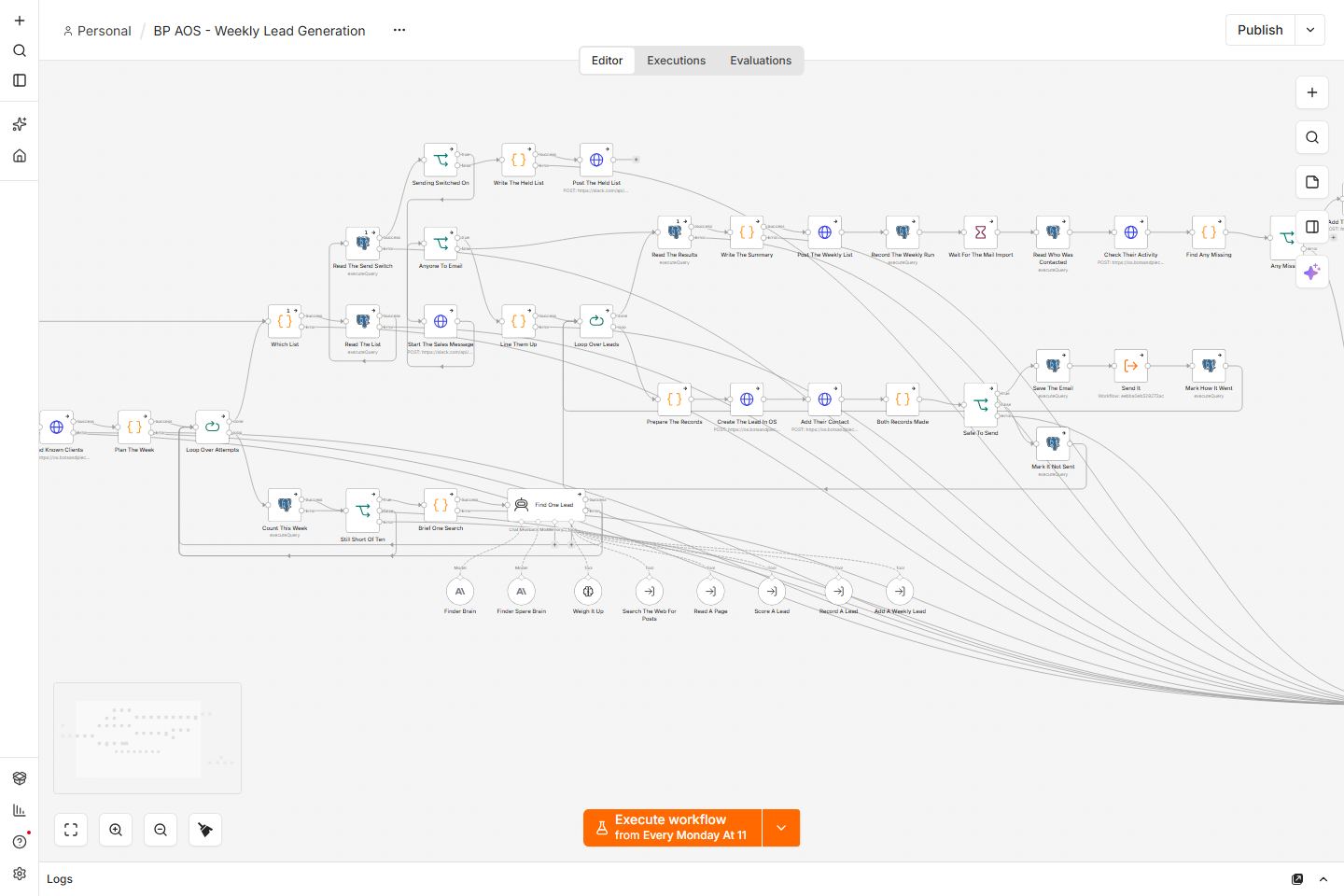The height and width of the screenshot is (896, 1344).
Task: Select the Loop Over Attempts node
Action: (x=212, y=427)
